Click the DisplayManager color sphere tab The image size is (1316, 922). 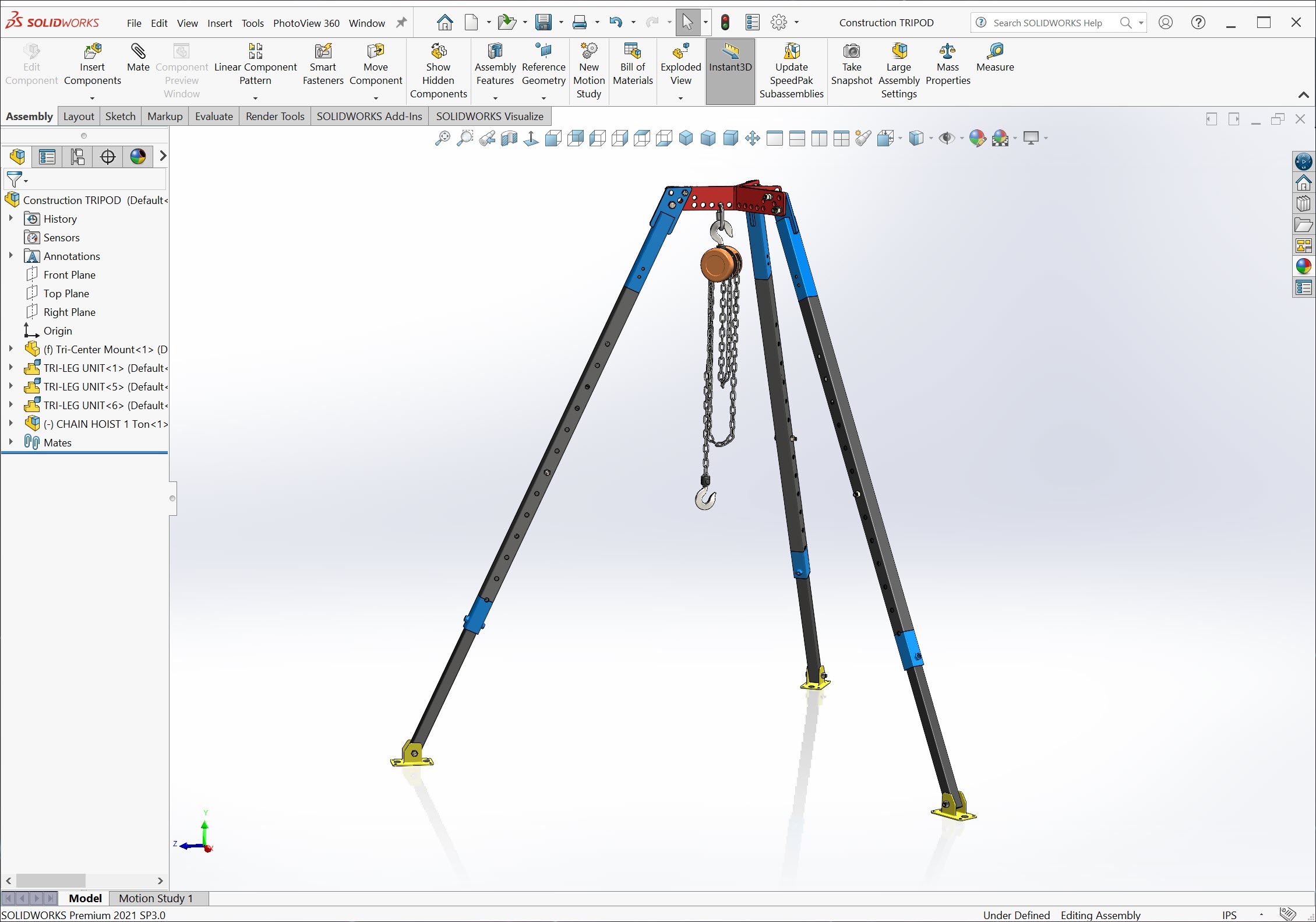click(138, 157)
